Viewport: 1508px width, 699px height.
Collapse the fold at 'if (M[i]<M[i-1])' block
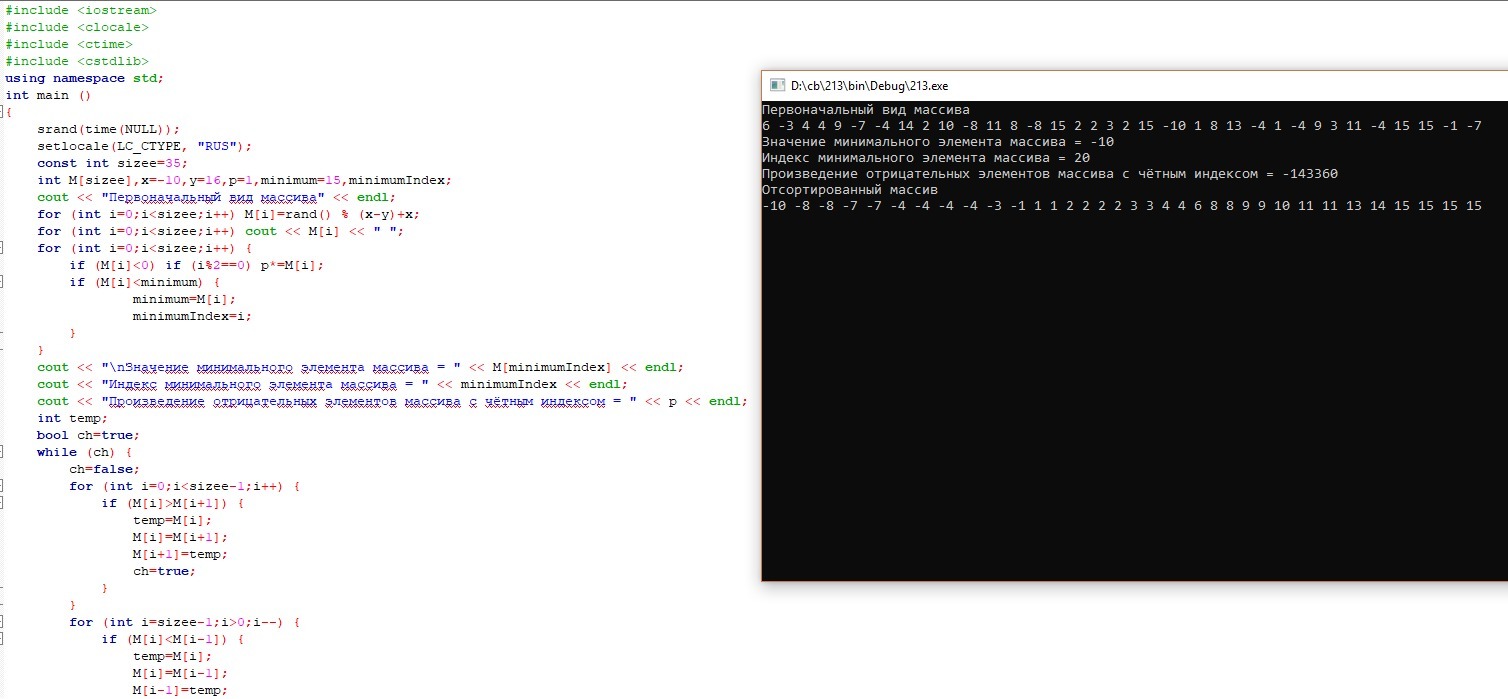click(x=2, y=639)
